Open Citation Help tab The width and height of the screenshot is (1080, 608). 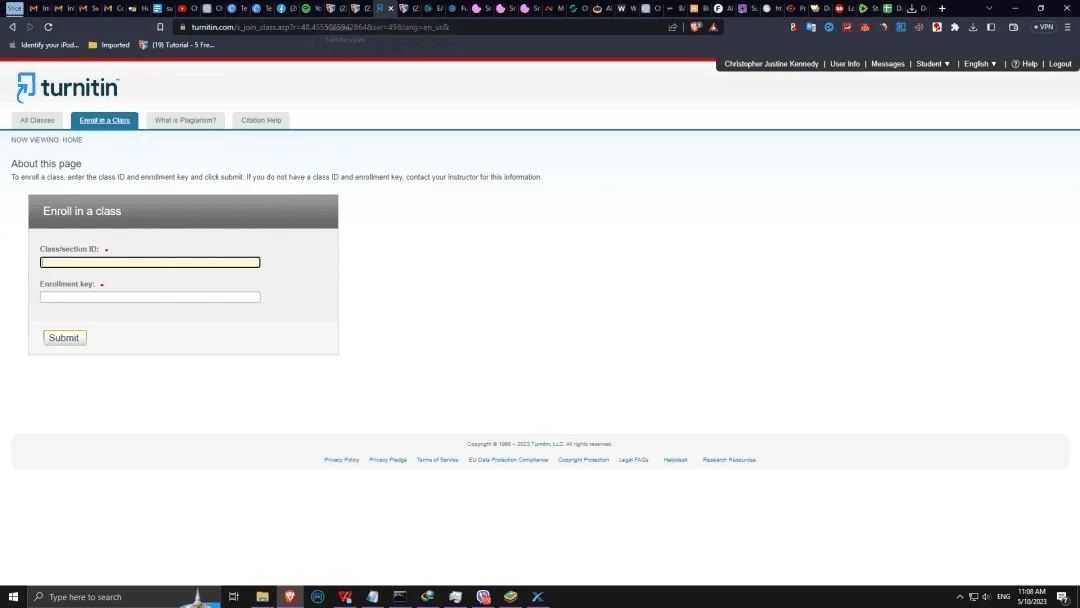[261, 120]
